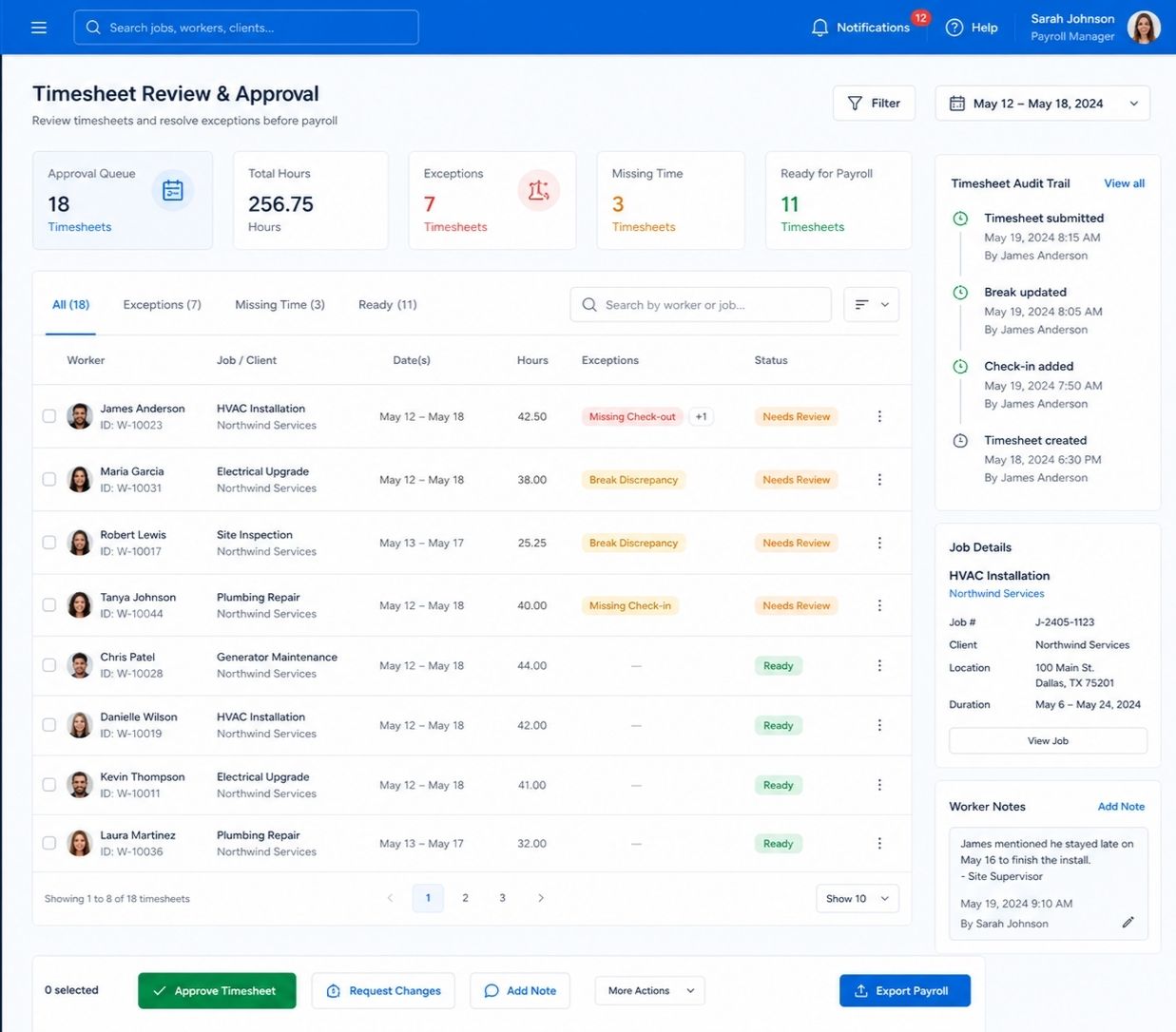This screenshot has height=1032, width=1176.
Task: Click the global search jobs field
Action: (x=246, y=28)
